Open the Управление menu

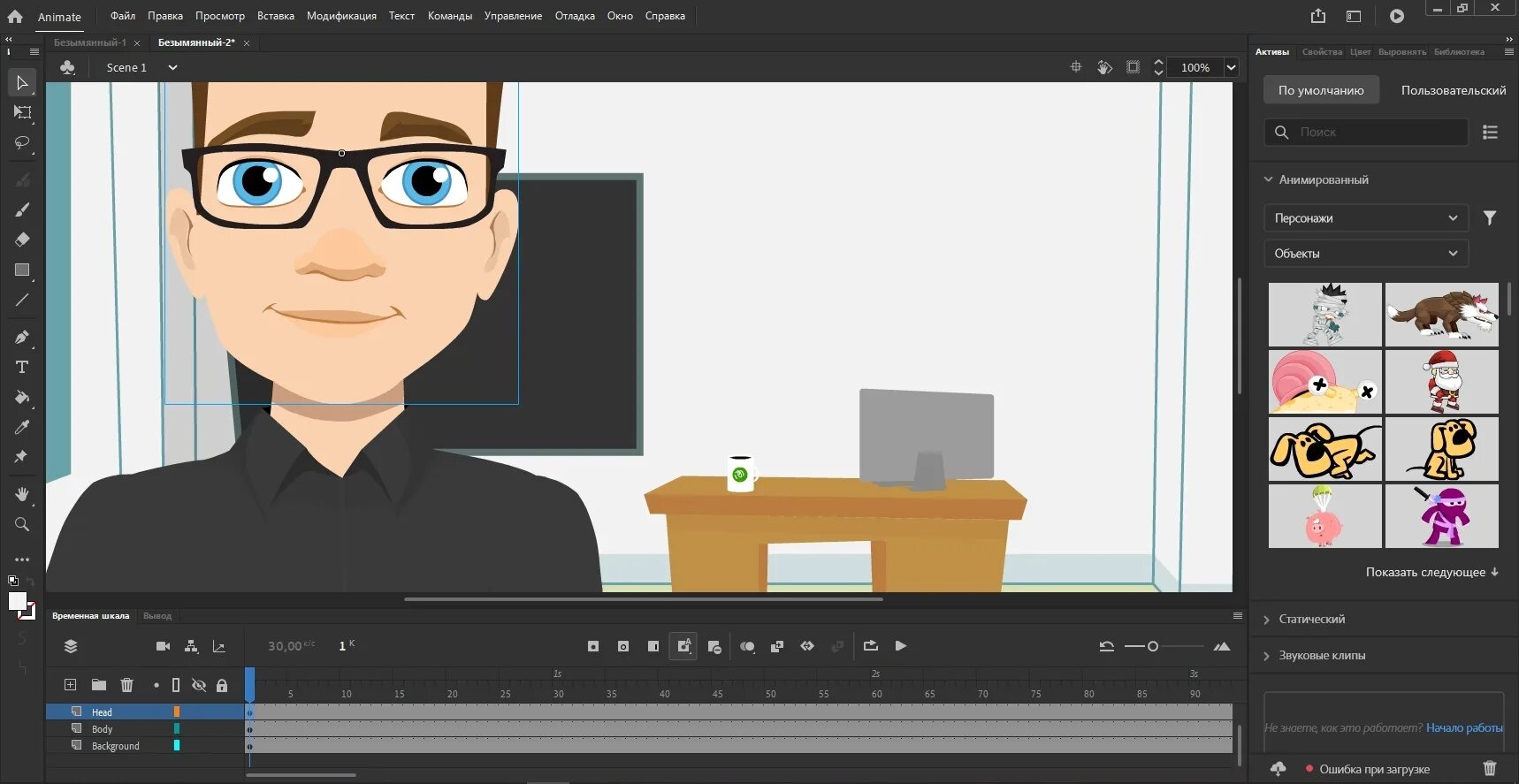(513, 16)
